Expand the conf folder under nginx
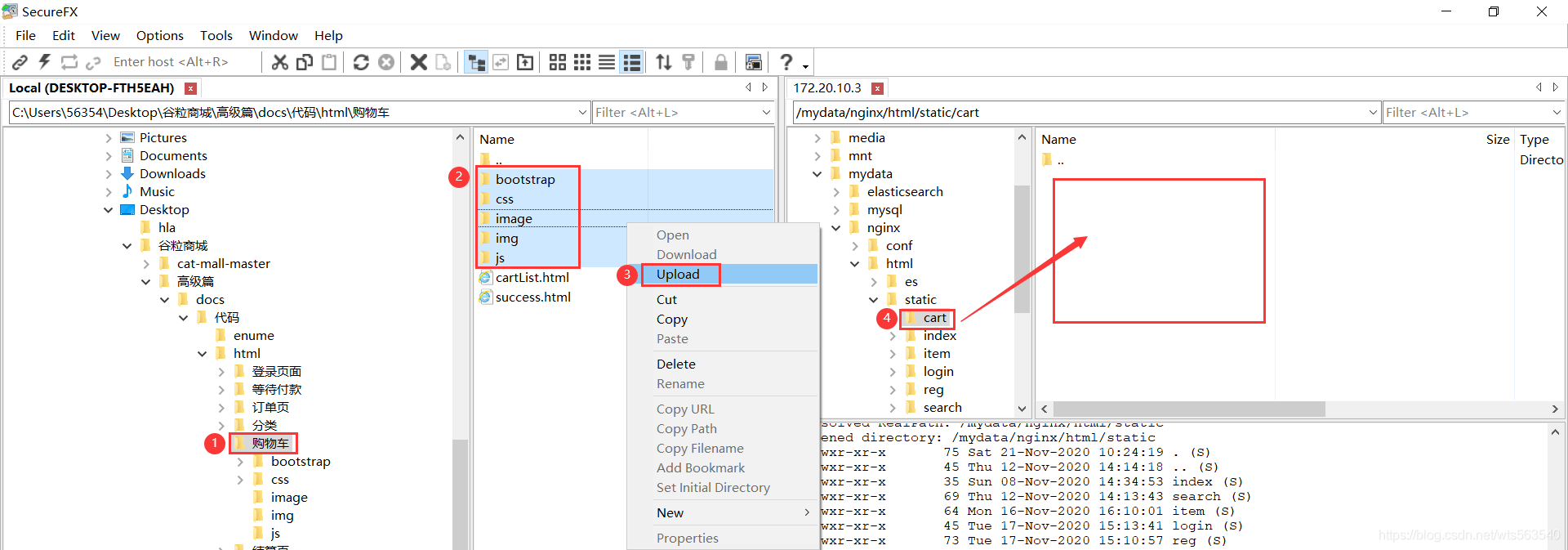The image size is (1568, 550). (x=854, y=246)
